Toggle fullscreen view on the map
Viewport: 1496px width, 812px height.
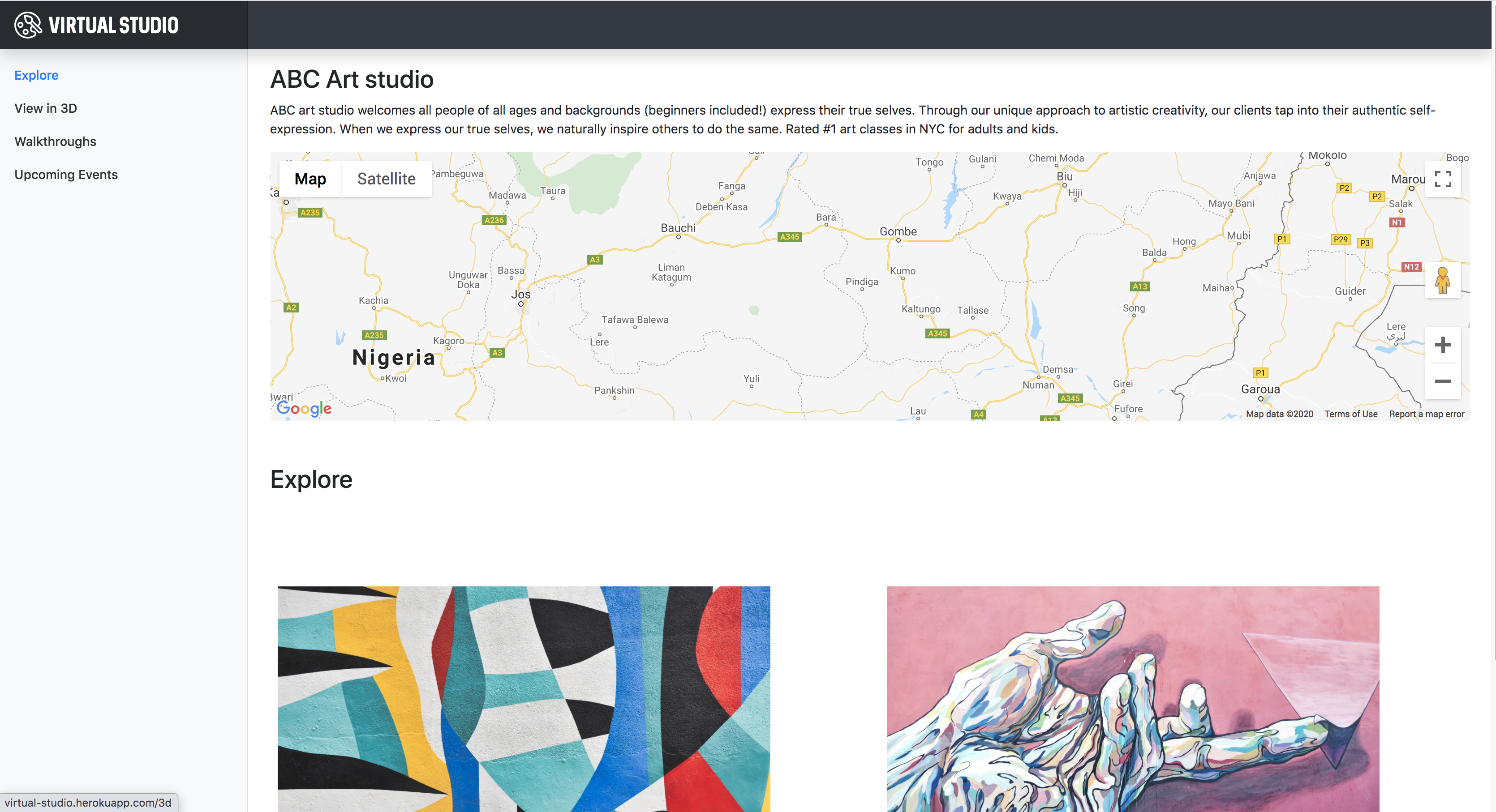[x=1443, y=179]
